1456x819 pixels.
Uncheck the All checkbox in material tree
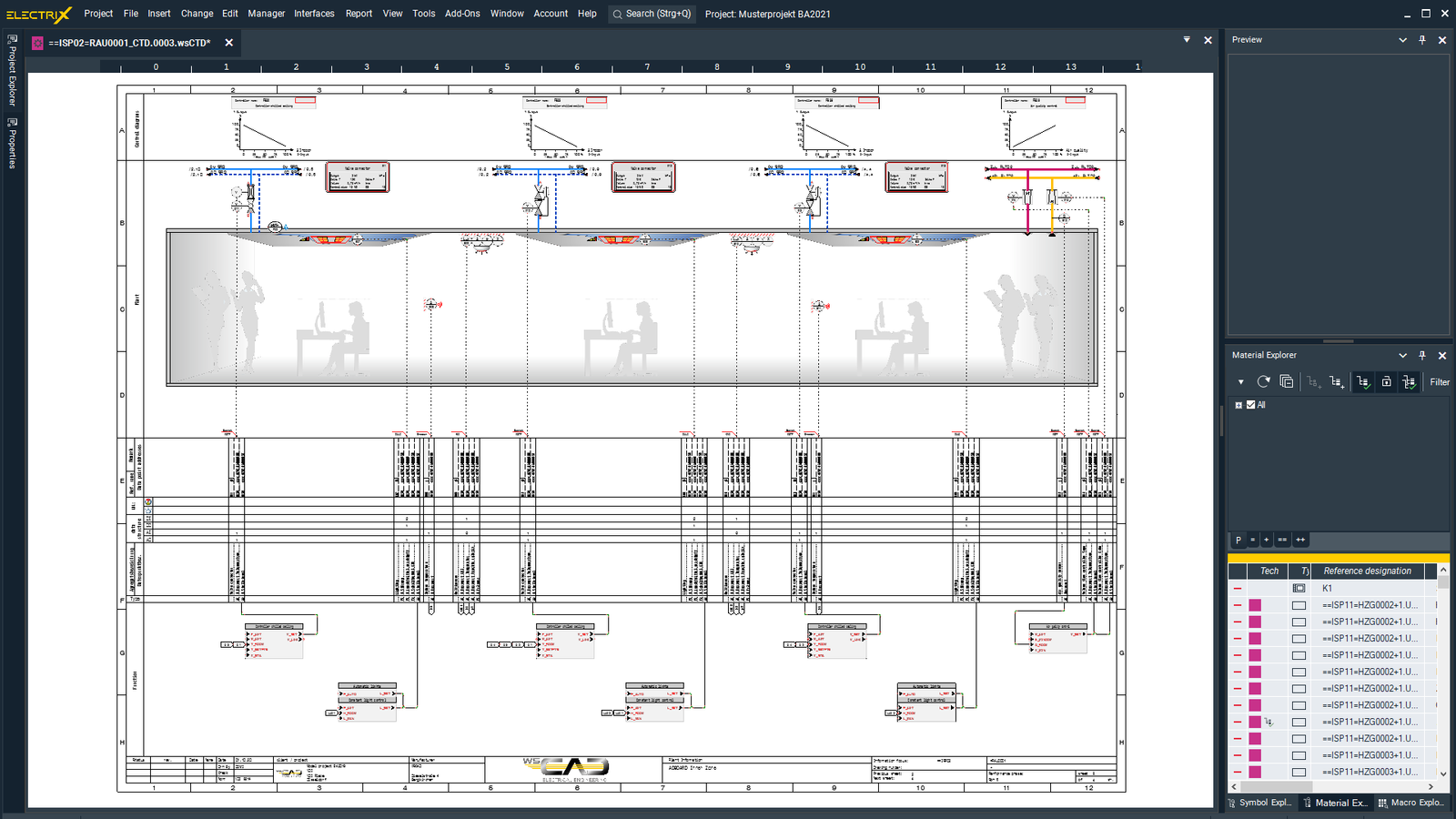pos(1250,405)
